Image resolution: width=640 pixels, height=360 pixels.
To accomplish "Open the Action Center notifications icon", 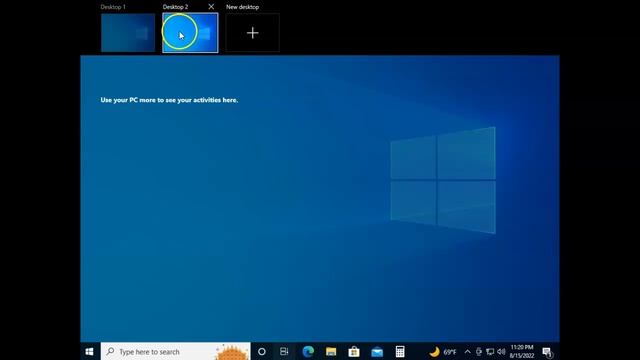I will [x=547, y=351].
